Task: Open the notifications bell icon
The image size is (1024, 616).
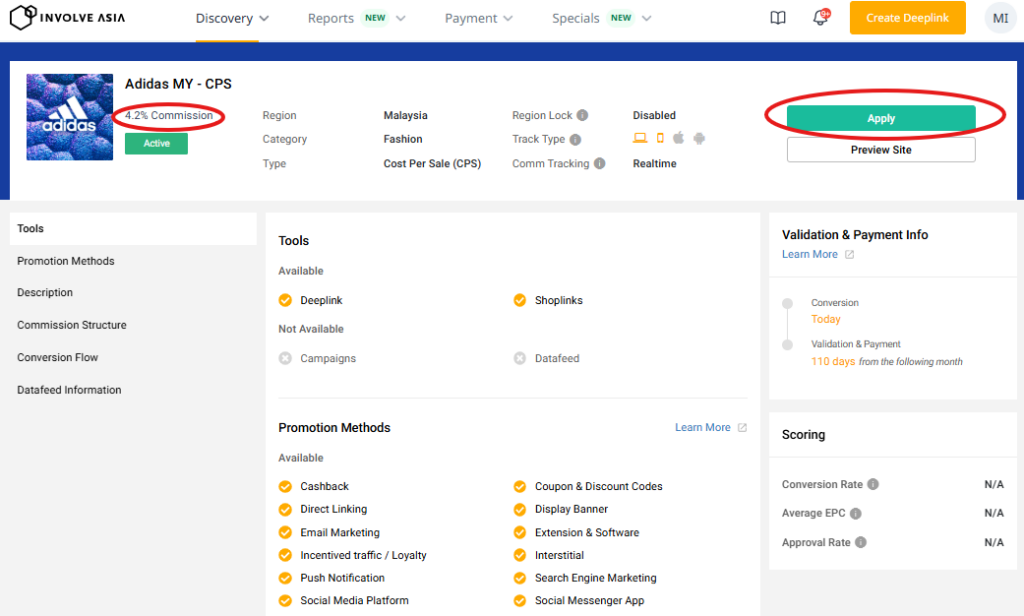Action: (820, 18)
